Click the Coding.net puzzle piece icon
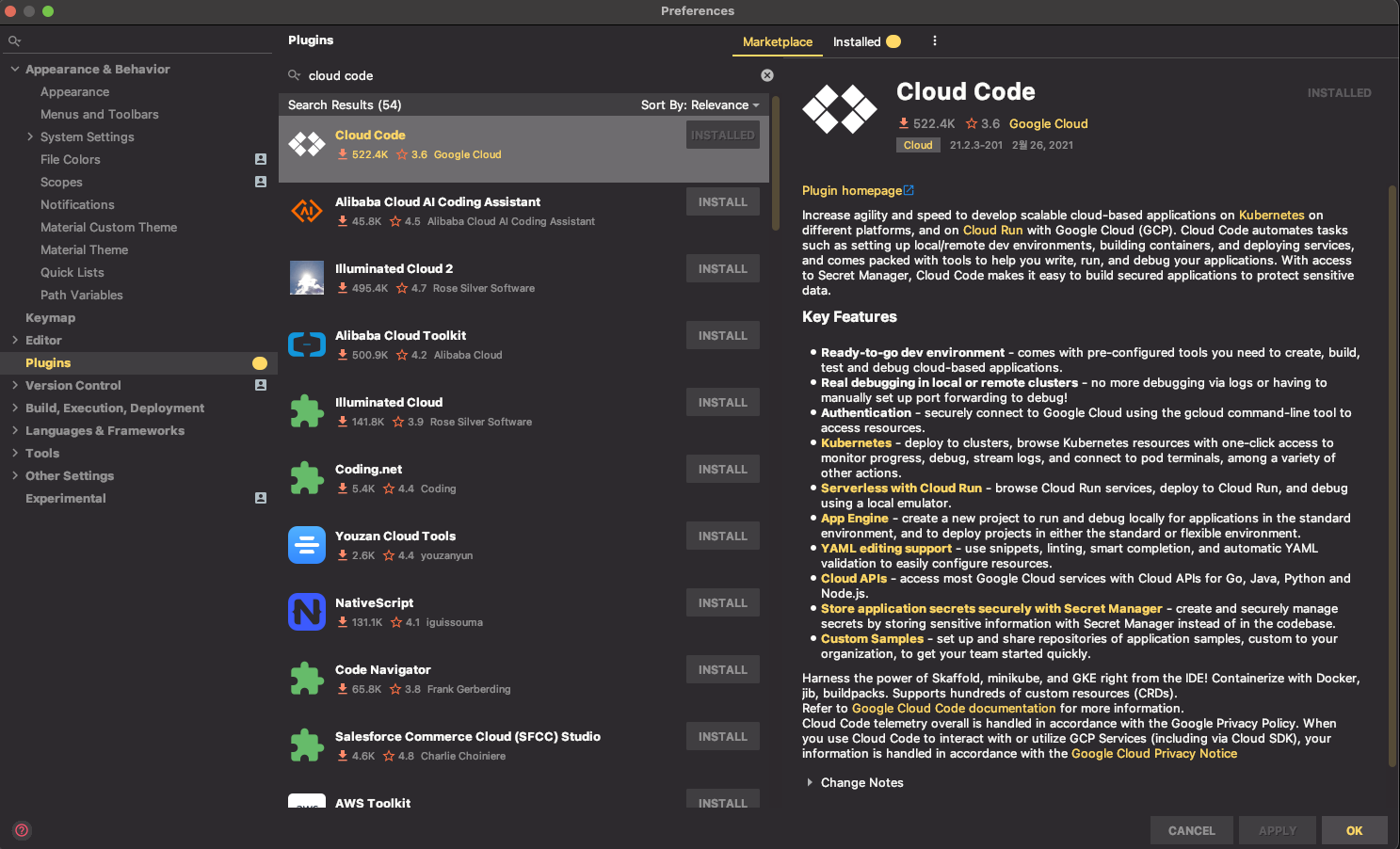Screen dimensions: 1400x849 [307, 478]
